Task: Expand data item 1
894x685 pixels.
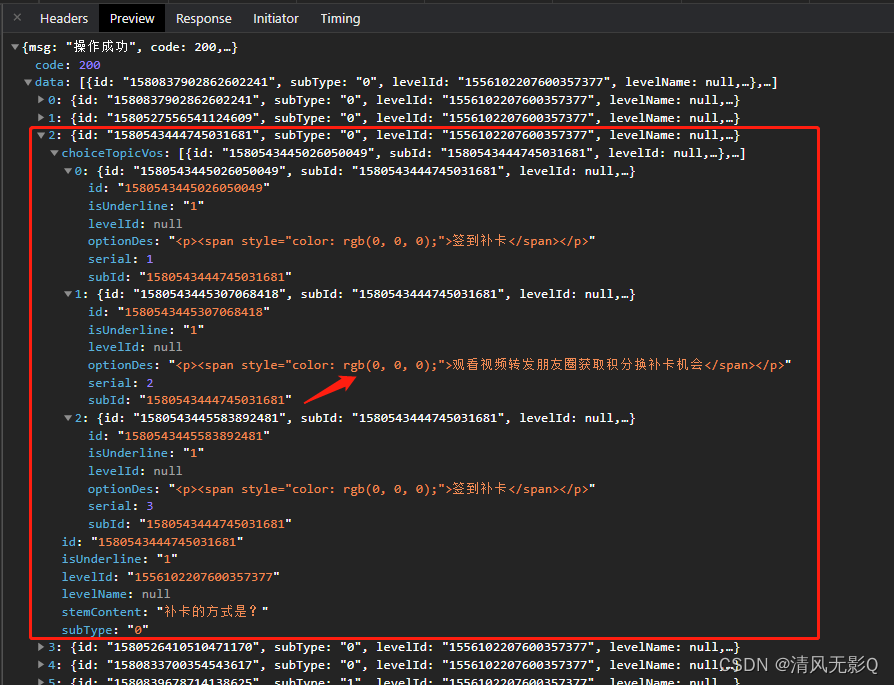Action: (41, 117)
